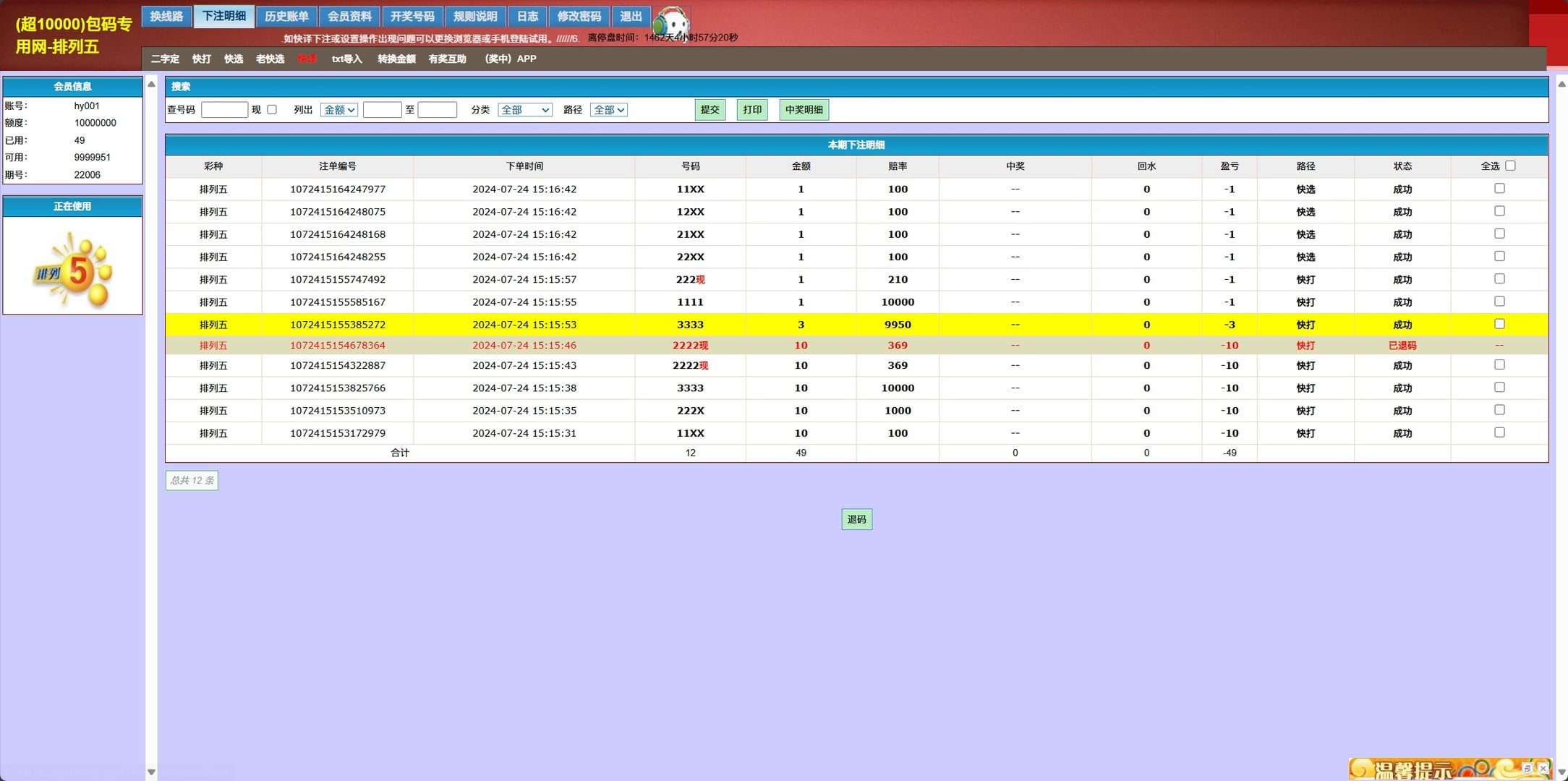This screenshot has height=781, width=1568.
Task: Click the left panel scroll-up arrow
Action: click(151, 85)
